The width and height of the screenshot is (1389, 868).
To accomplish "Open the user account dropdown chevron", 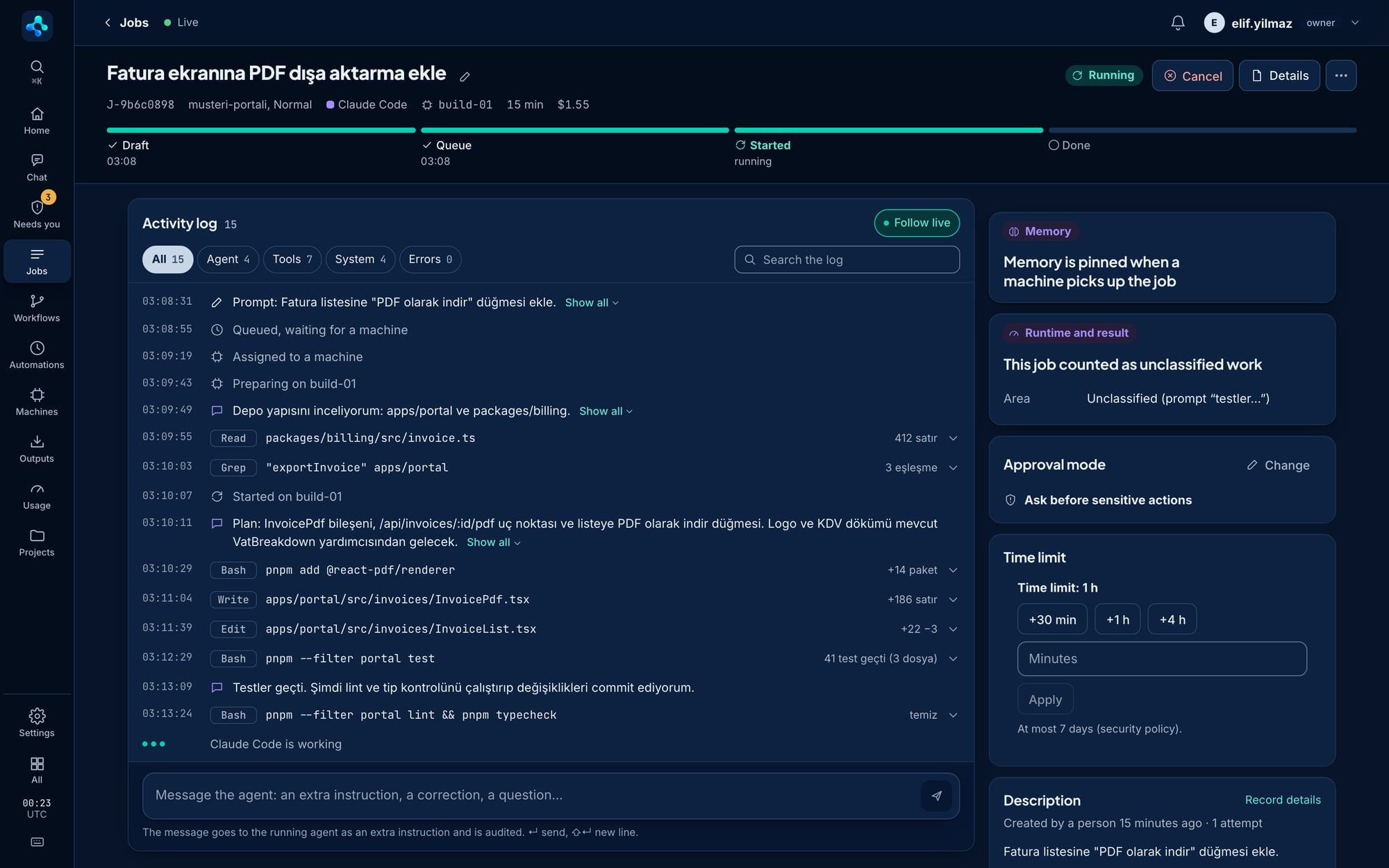I will [x=1354, y=23].
